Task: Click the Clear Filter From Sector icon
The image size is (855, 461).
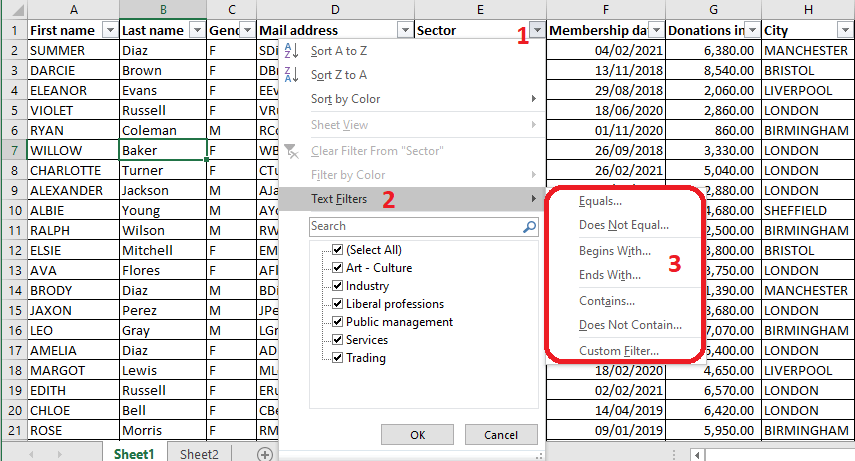Action: pyautogui.click(x=292, y=151)
